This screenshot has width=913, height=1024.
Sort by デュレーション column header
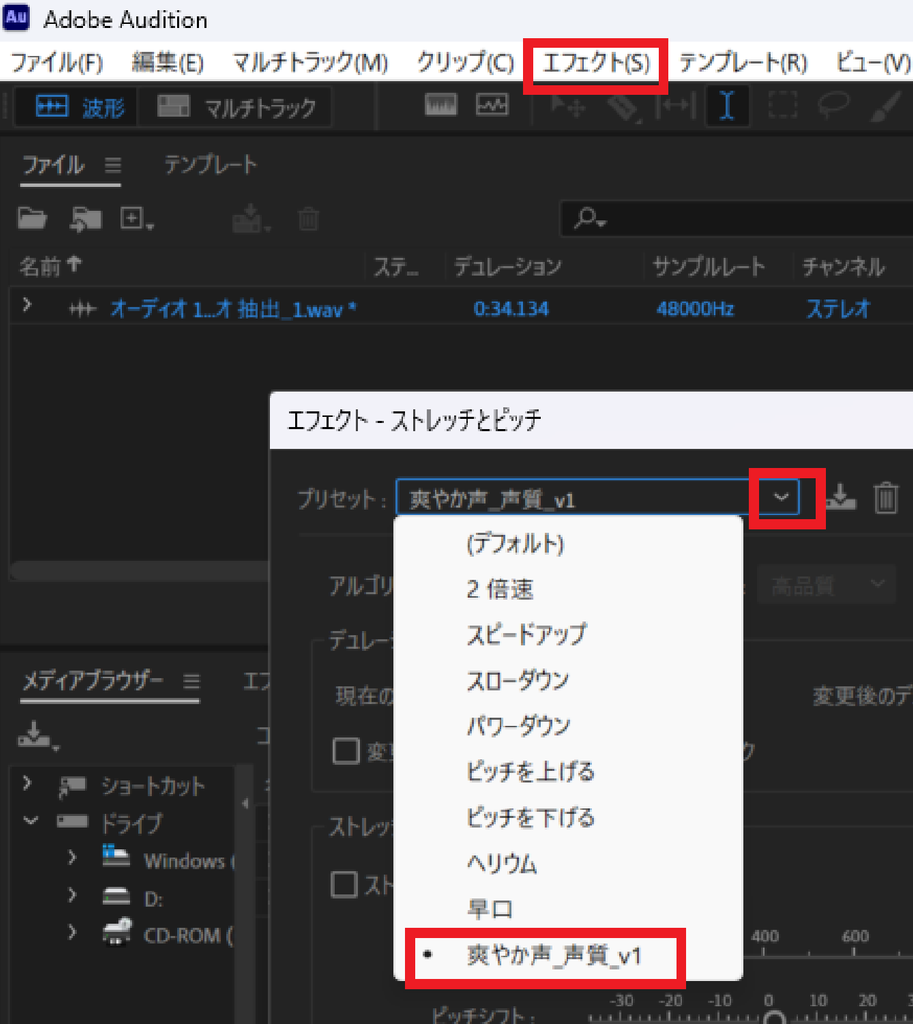point(507,266)
